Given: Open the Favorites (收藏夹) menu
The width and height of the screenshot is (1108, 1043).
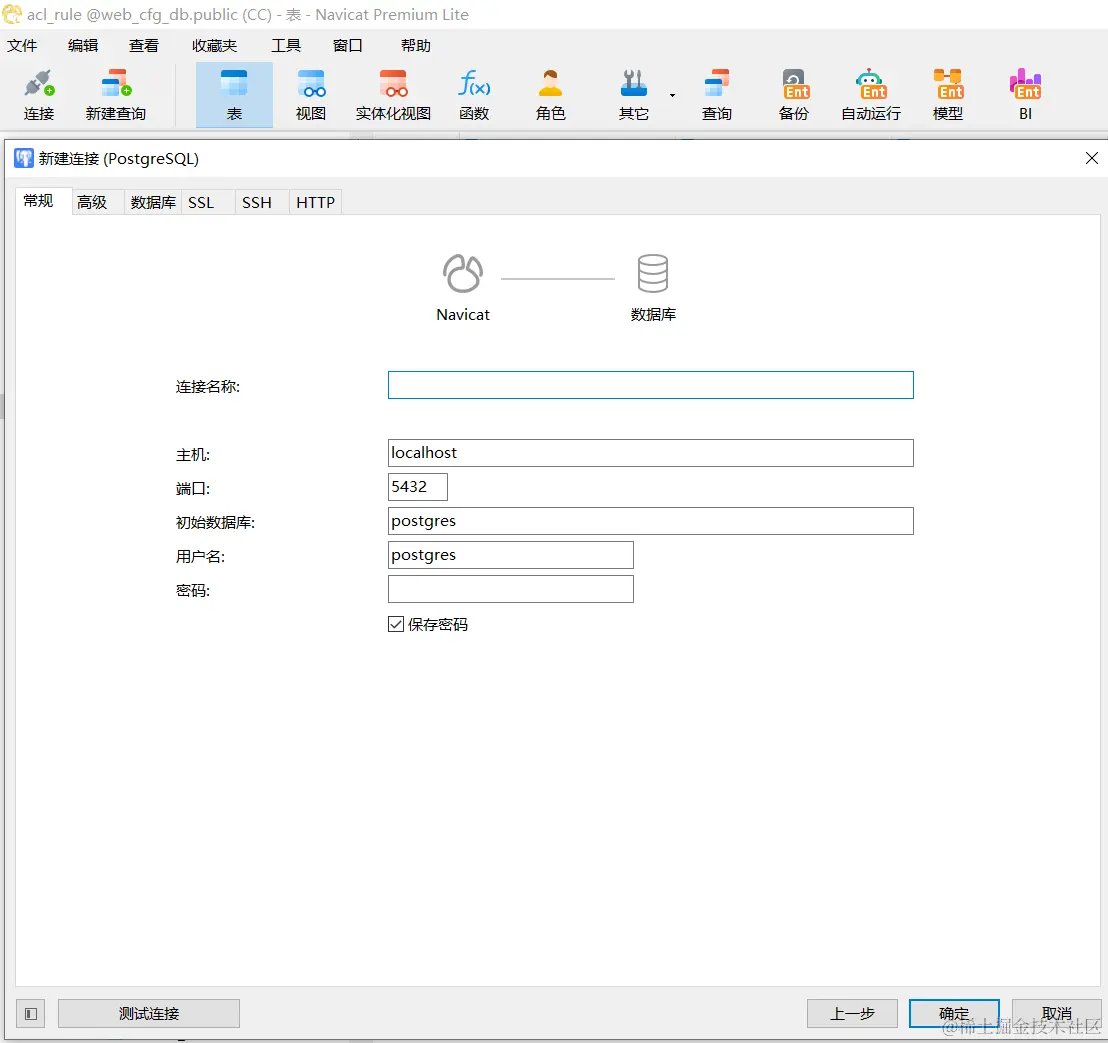Looking at the screenshot, I should coord(214,46).
